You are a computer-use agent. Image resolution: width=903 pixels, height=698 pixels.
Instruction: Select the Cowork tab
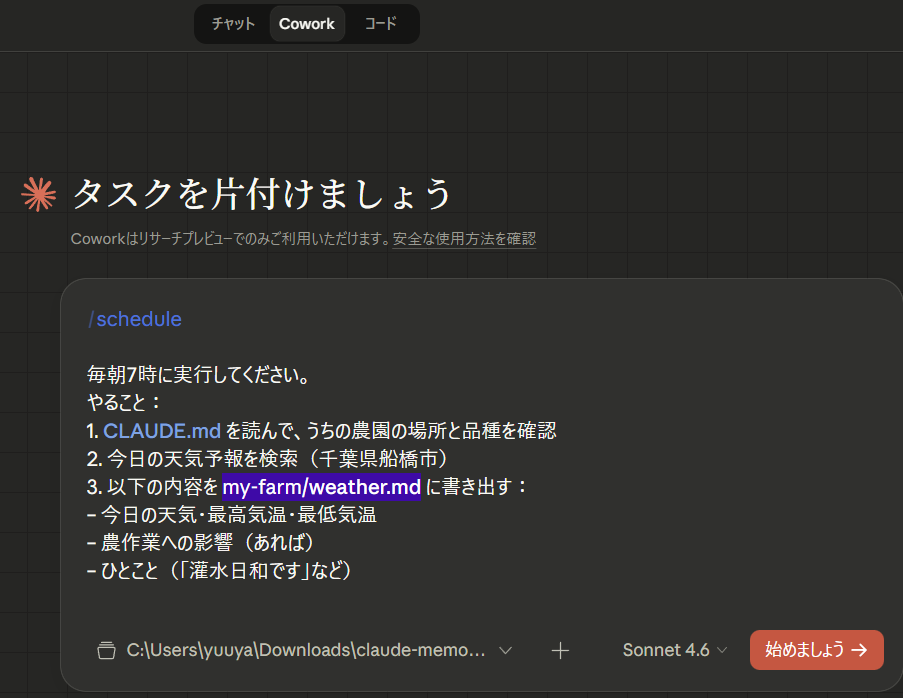coord(307,24)
